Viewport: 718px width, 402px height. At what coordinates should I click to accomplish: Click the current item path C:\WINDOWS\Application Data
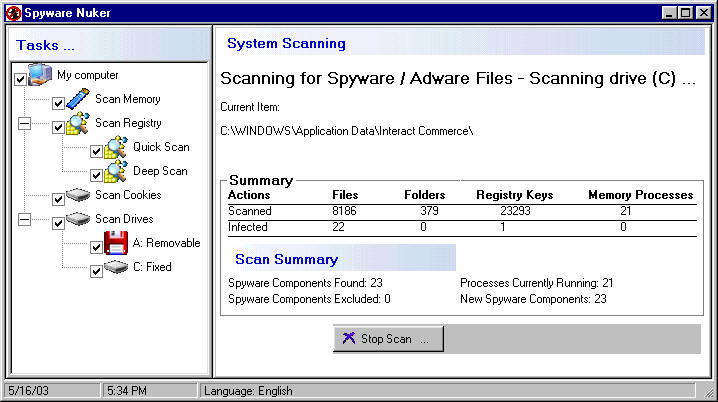(347, 131)
